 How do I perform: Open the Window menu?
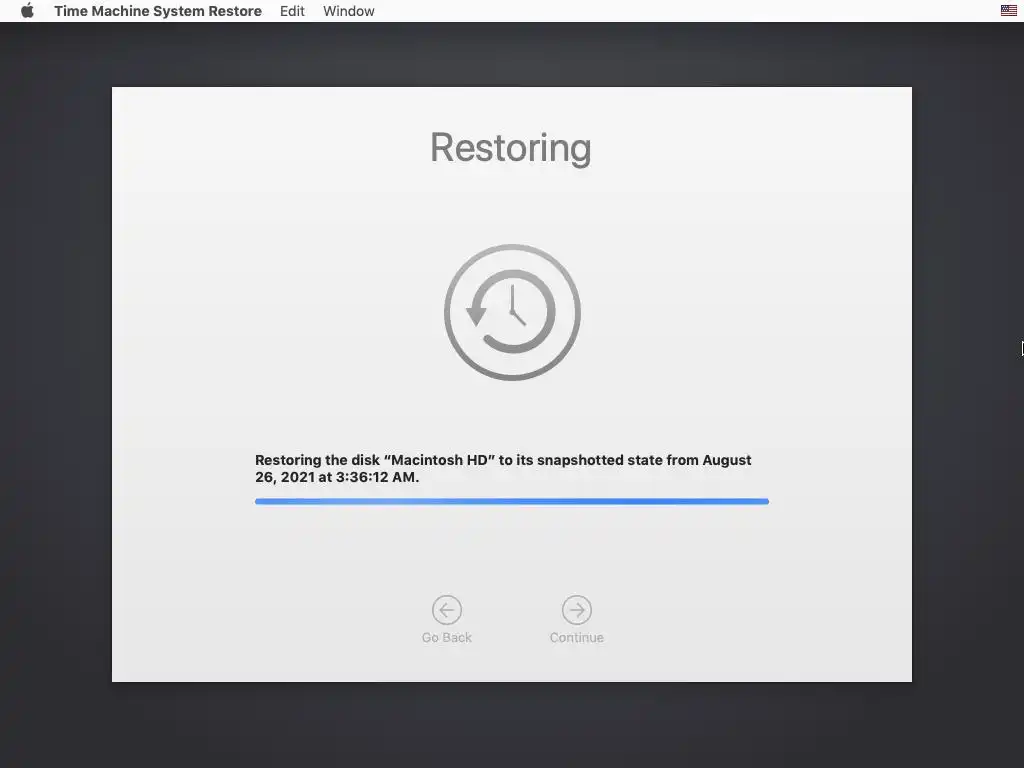point(349,11)
